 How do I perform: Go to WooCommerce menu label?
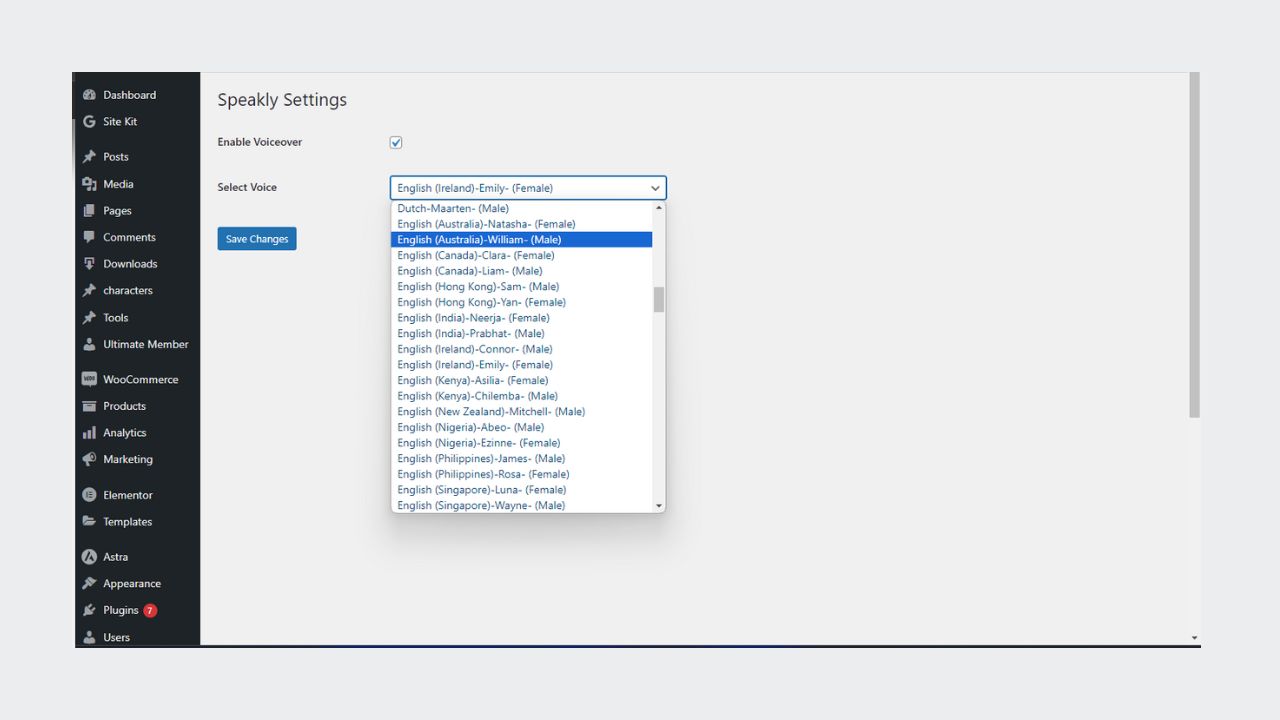tap(141, 380)
